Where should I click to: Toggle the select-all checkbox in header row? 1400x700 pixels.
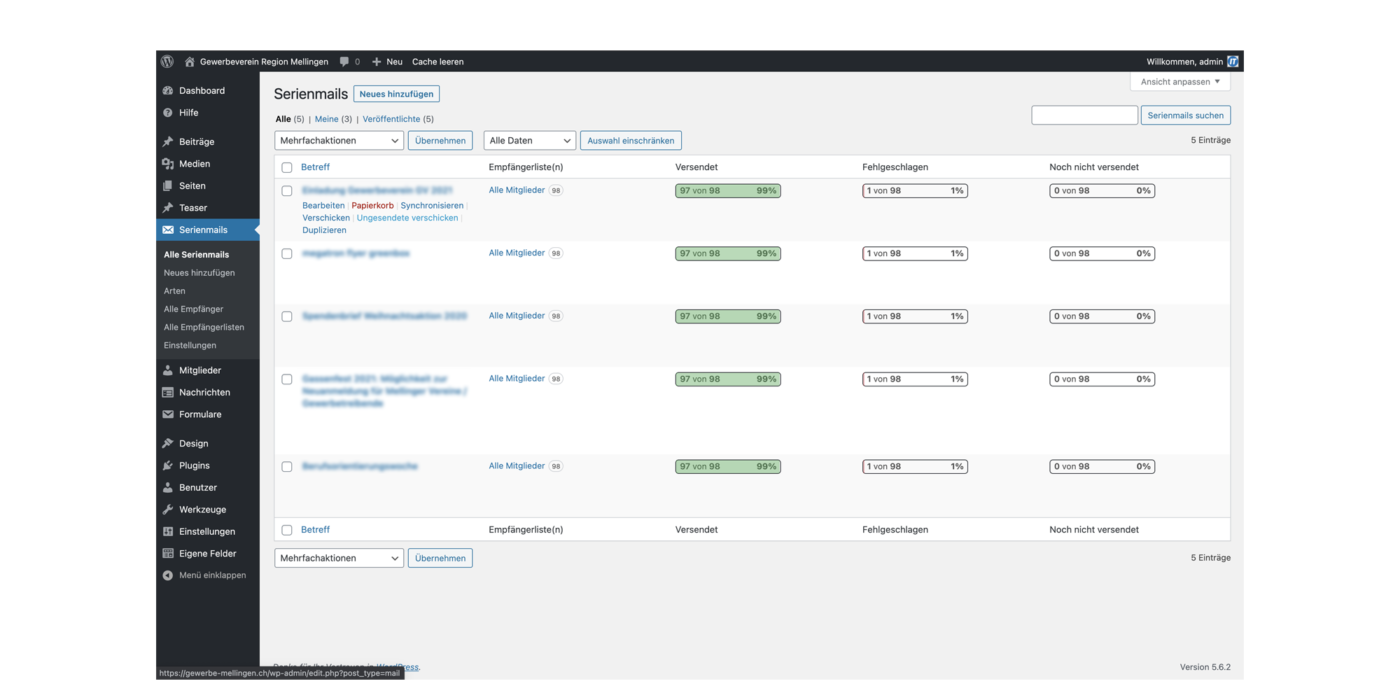(x=287, y=168)
